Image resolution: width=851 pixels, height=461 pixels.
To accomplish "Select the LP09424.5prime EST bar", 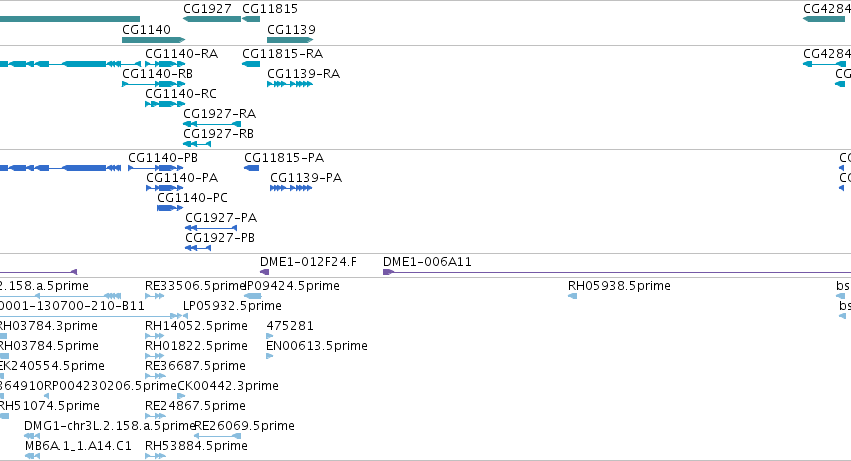I will pyautogui.click(x=252, y=296).
